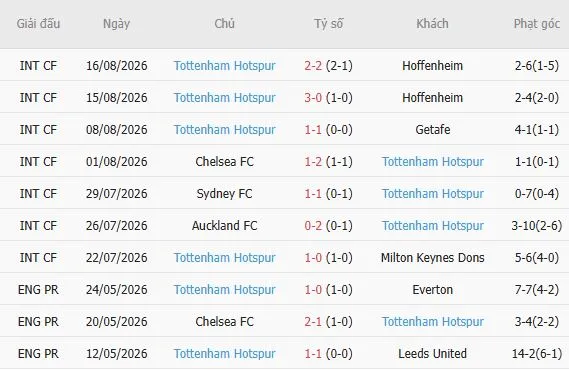
Task: Select Sydney FC home team name
Action: coord(225,194)
